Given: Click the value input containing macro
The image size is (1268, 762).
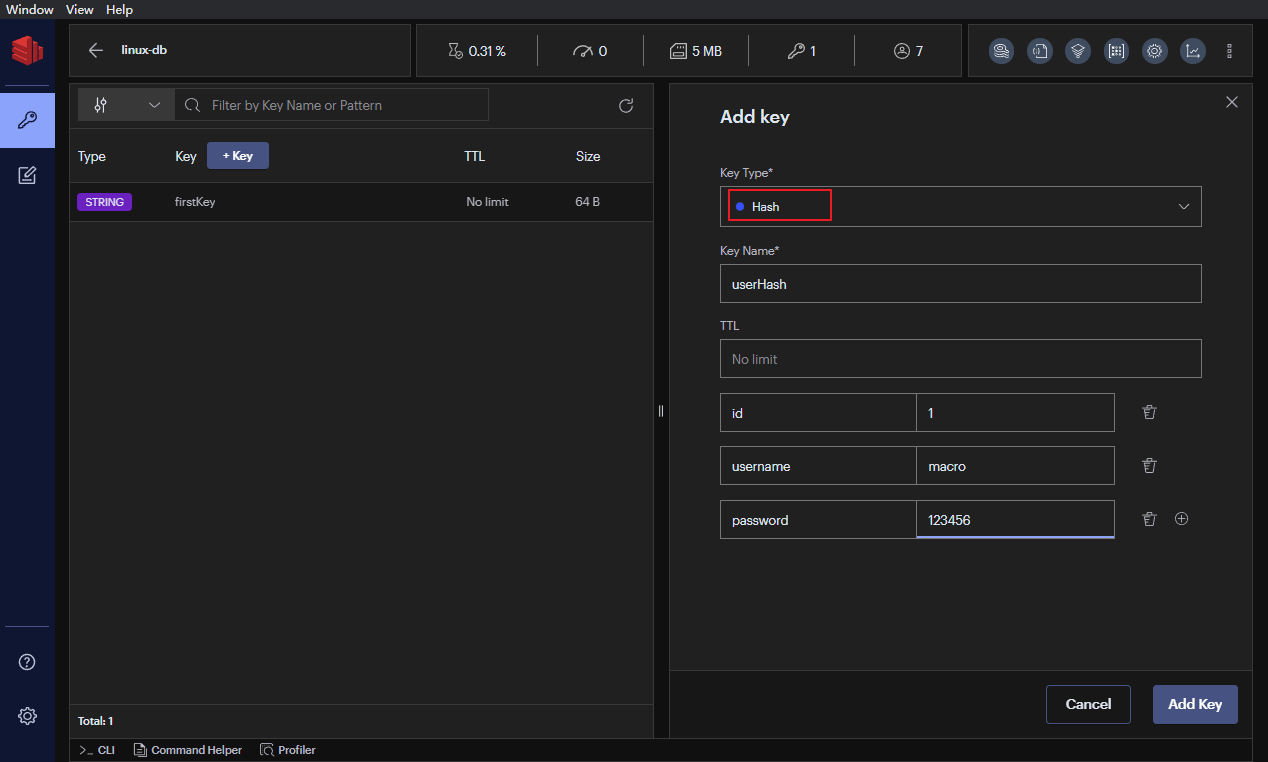Looking at the screenshot, I should tap(1016, 466).
